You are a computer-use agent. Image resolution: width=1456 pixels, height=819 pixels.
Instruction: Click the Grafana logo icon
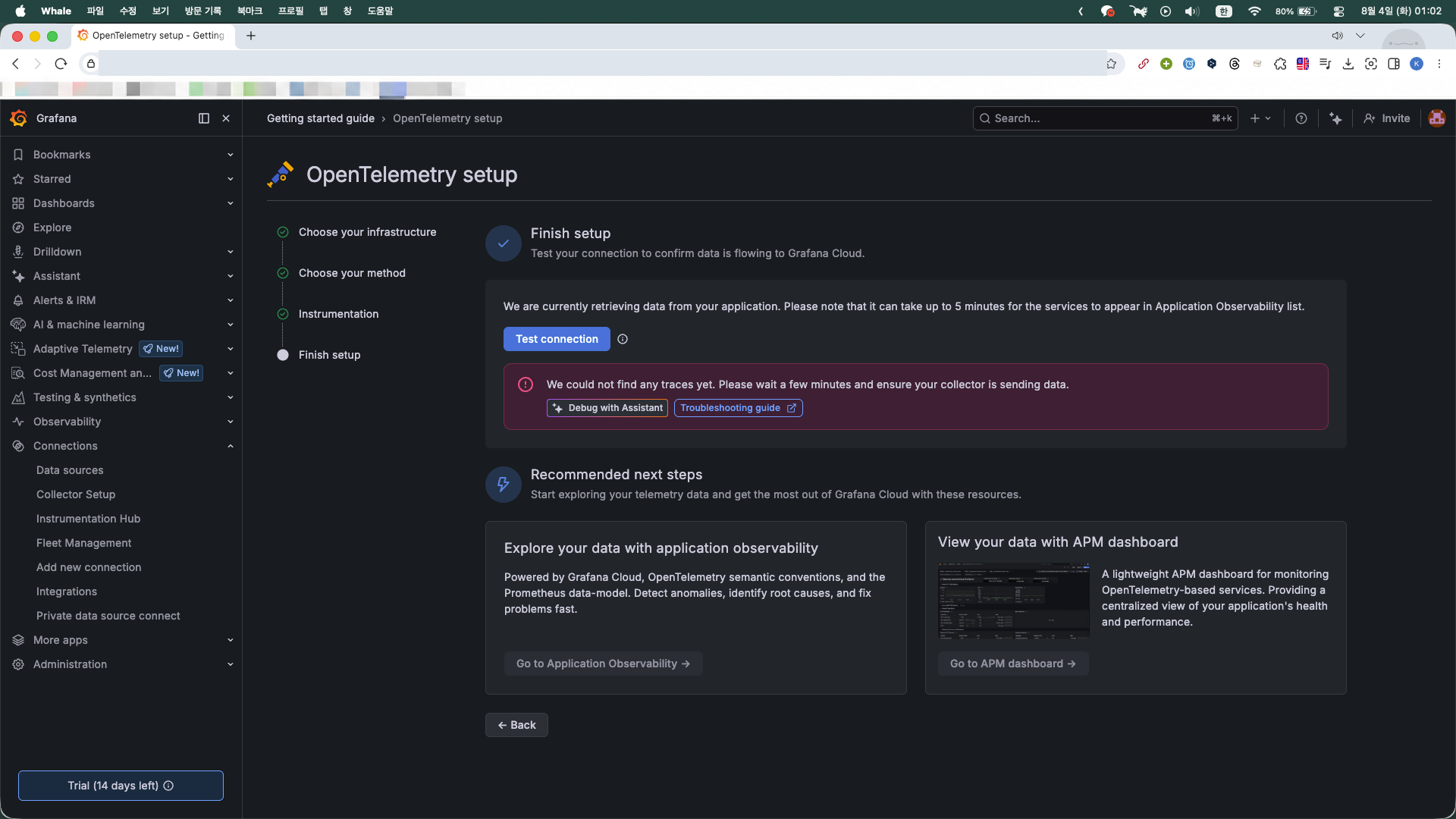click(18, 118)
